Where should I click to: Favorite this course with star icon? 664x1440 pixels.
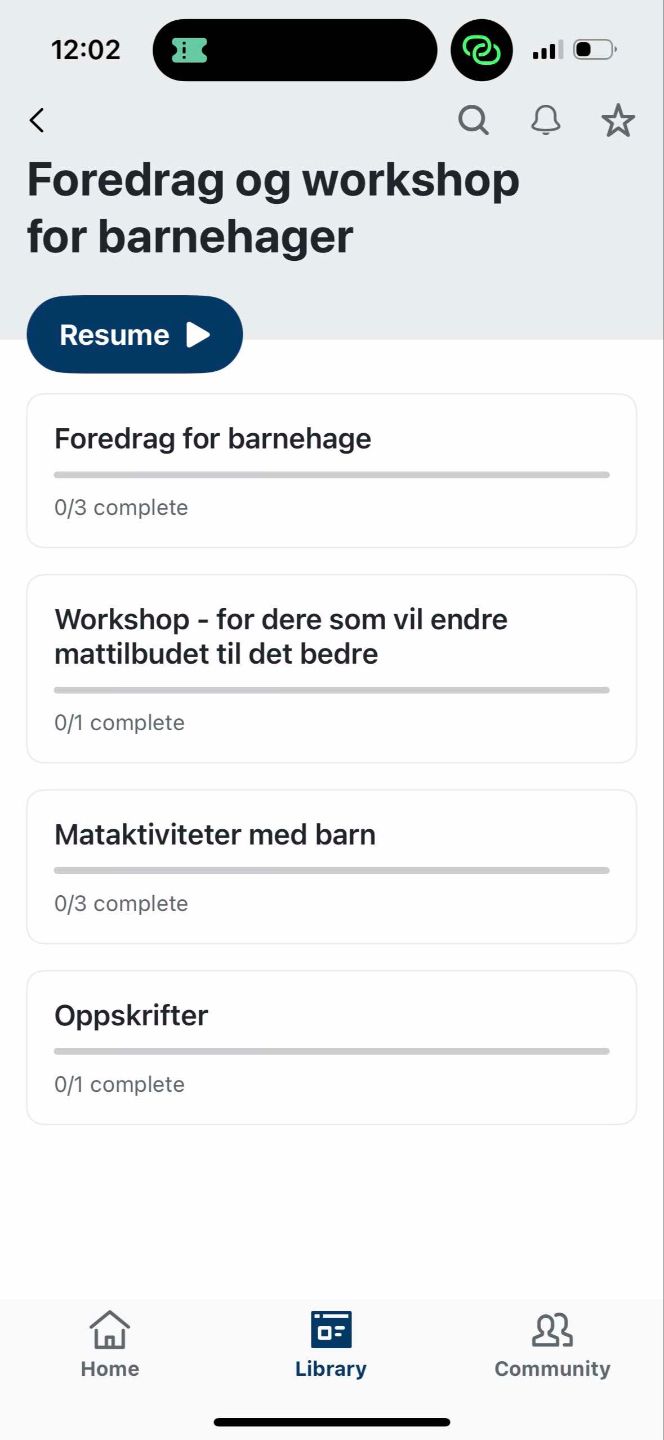point(618,121)
